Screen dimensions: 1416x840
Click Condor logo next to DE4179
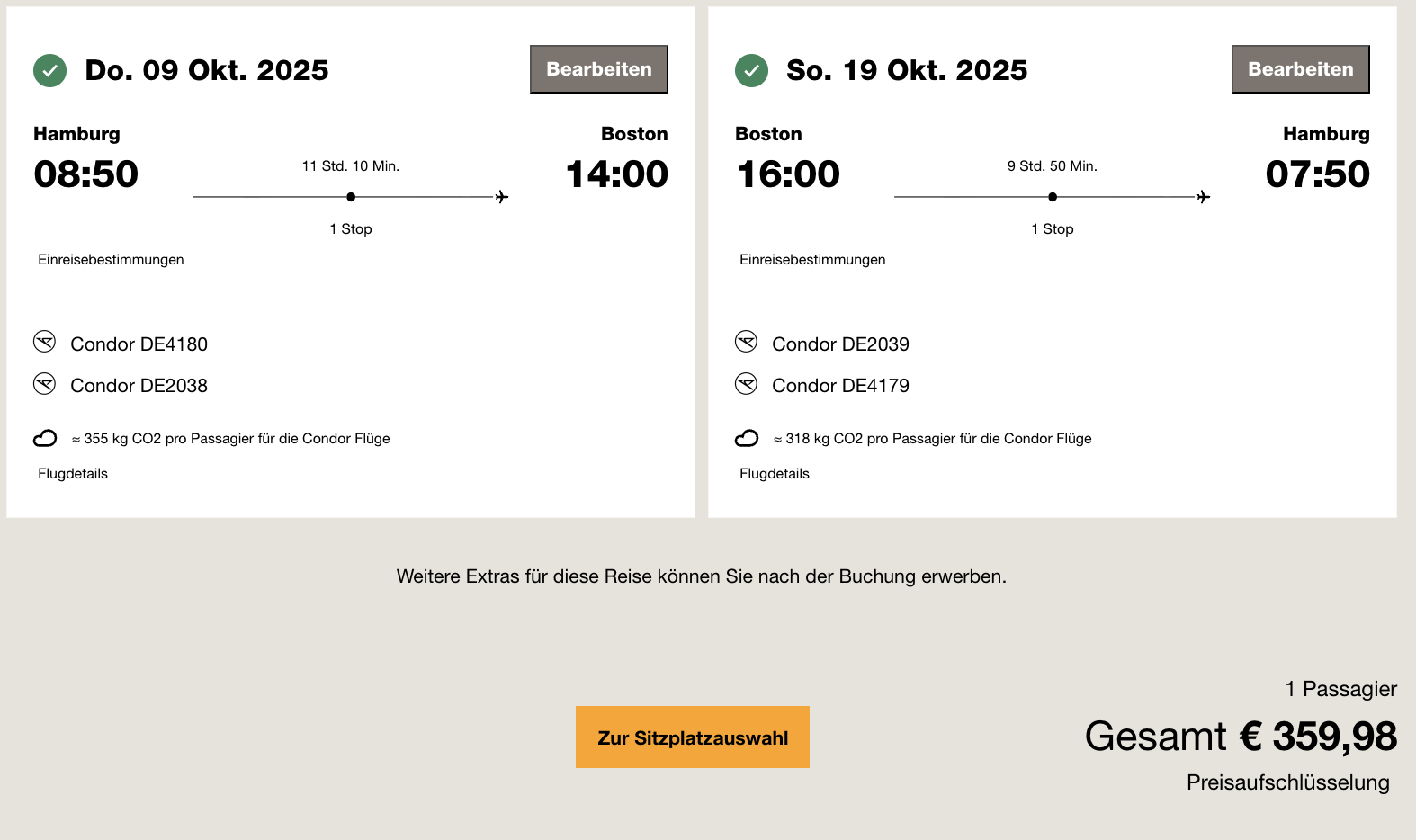pyautogui.click(x=747, y=384)
